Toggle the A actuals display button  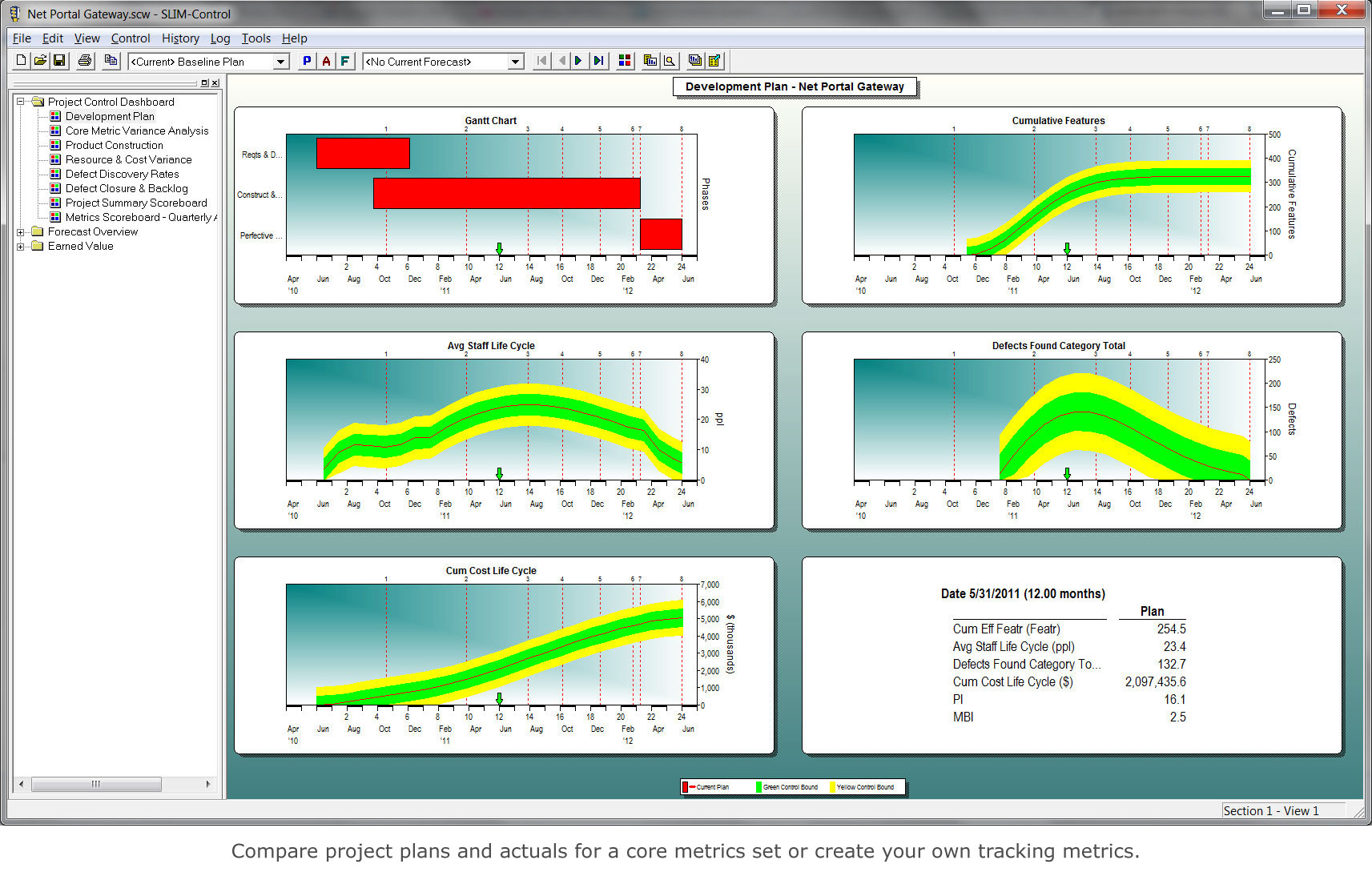(325, 60)
